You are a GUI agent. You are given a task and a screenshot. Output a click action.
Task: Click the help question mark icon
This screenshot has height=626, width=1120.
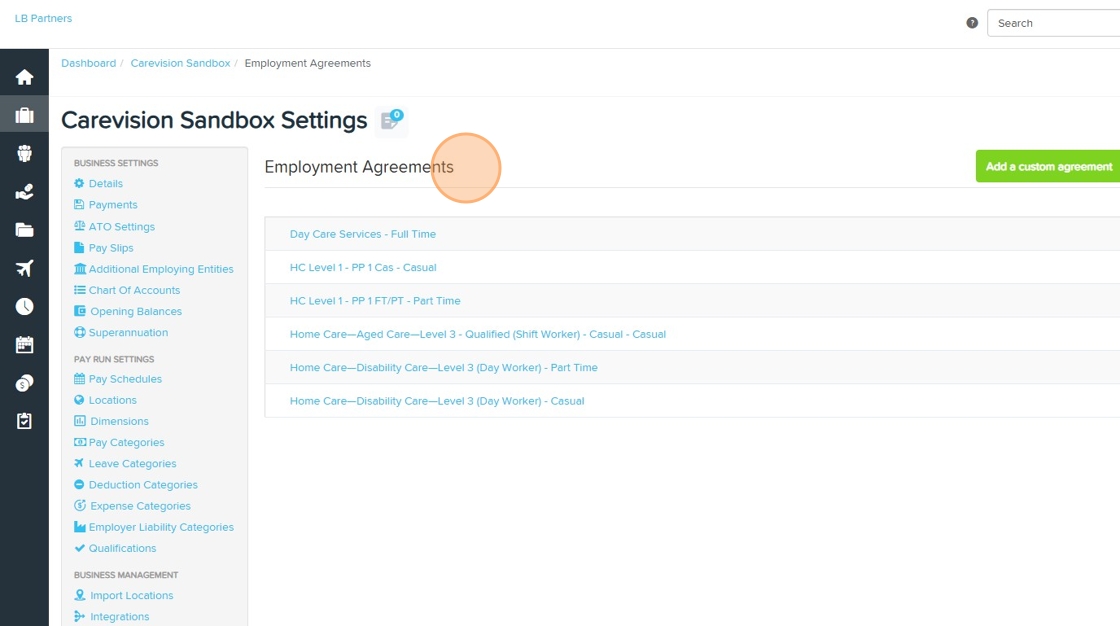pos(971,23)
